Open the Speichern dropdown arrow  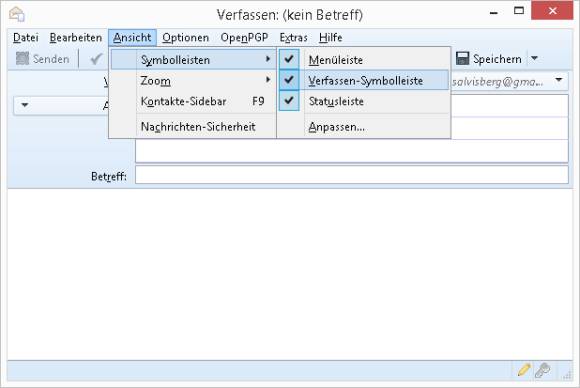pyautogui.click(x=534, y=58)
